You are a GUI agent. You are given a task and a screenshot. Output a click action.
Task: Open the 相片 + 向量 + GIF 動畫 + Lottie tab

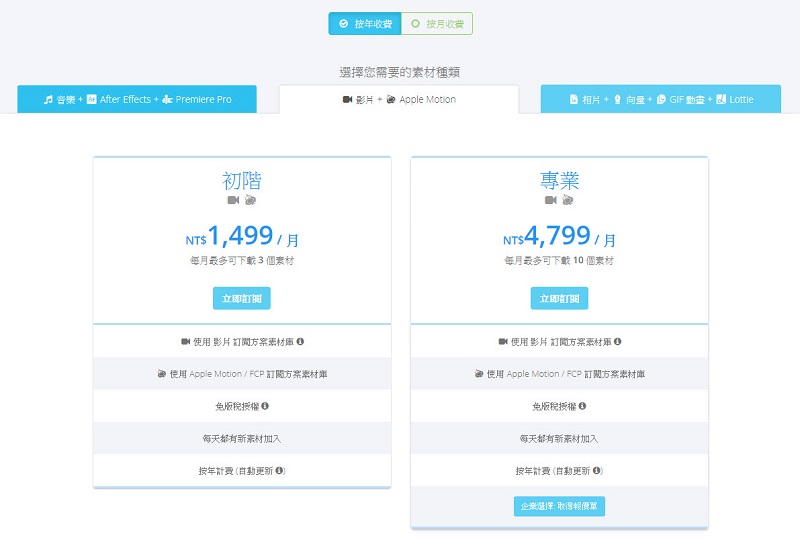pyautogui.click(x=661, y=100)
